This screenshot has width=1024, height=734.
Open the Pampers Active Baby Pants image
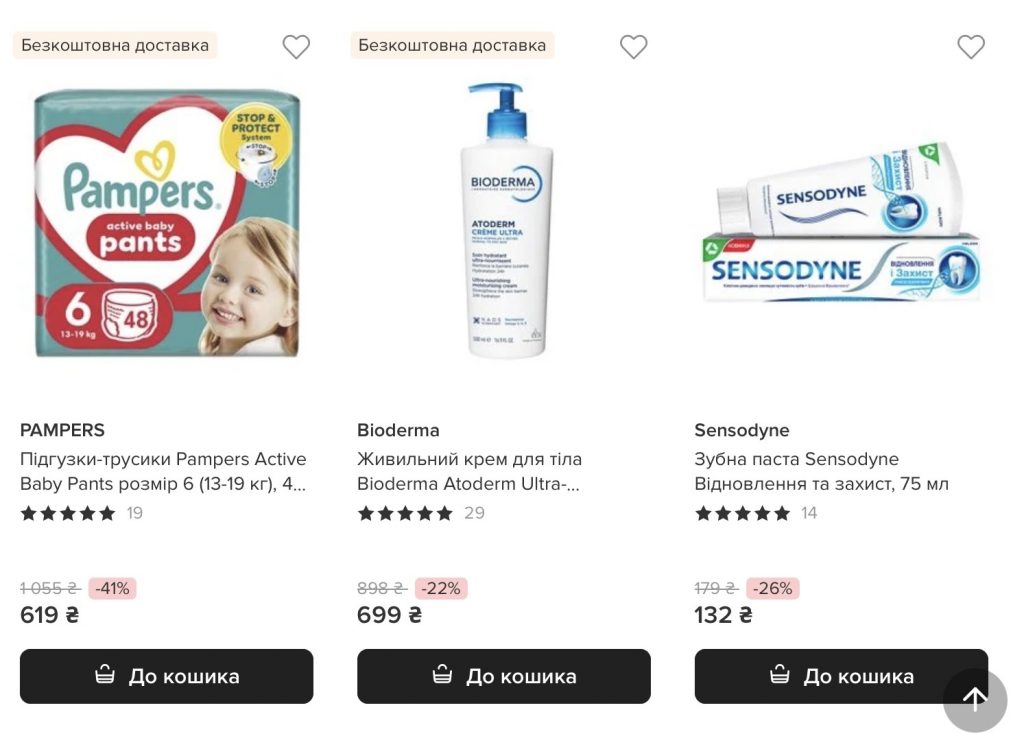pyautogui.click(x=166, y=221)
